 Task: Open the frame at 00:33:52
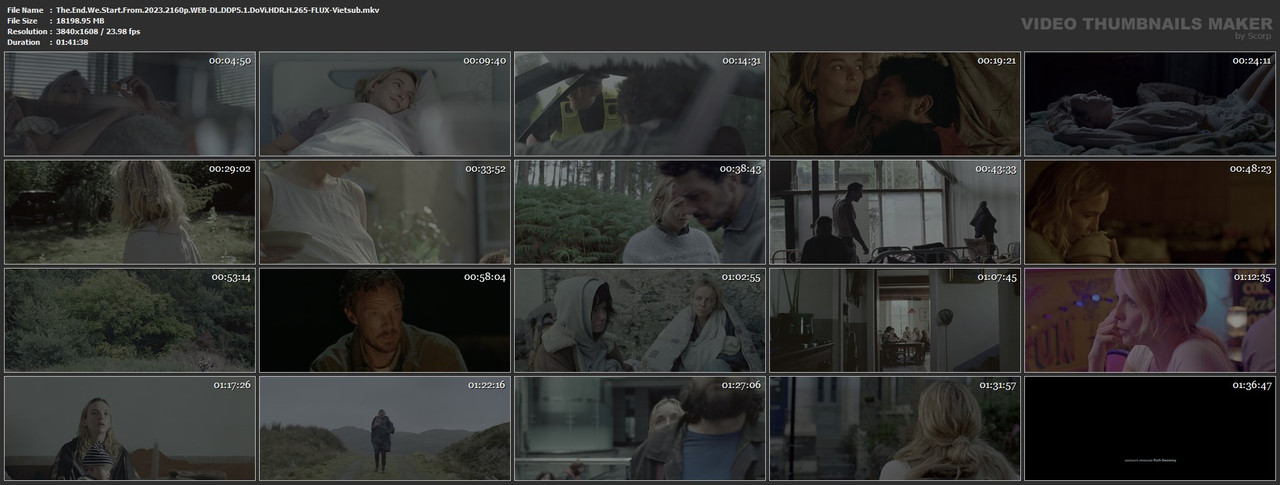pyautogui.click(x=385, y=212)
